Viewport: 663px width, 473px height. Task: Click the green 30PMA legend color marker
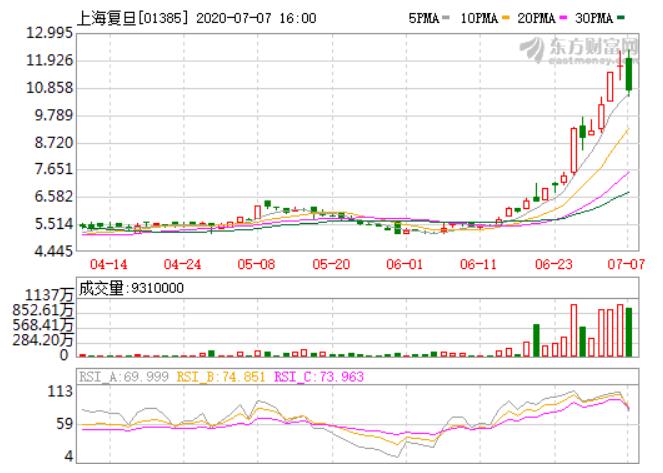[621, 18]
